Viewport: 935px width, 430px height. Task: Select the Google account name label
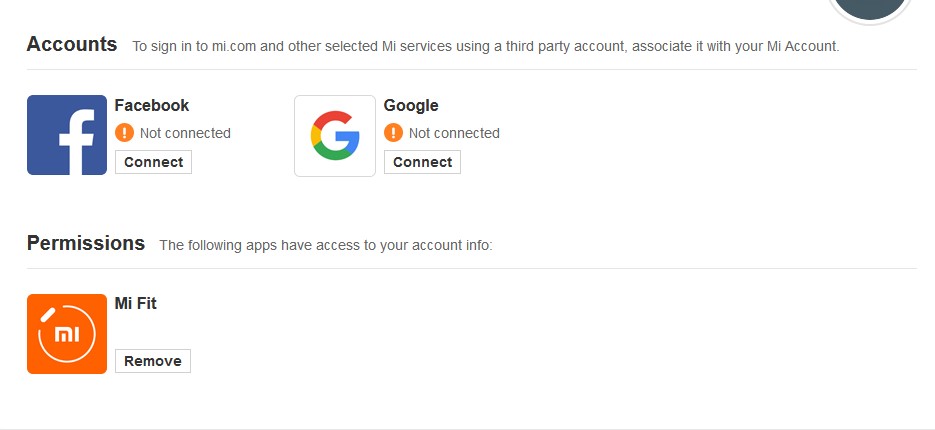click(x=411, y=105)
